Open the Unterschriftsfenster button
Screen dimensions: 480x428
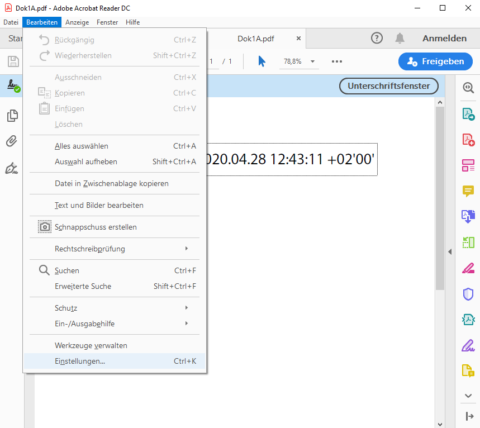(389, 86)
